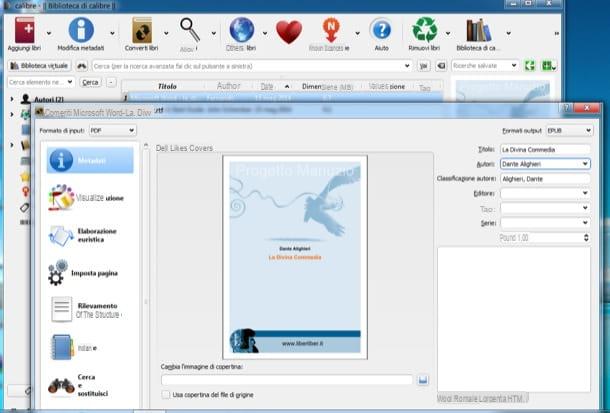The width and height of the screenshot is (610, 413).
Task: Click the help question mark of conversion dialog
Action: (566, 108)
